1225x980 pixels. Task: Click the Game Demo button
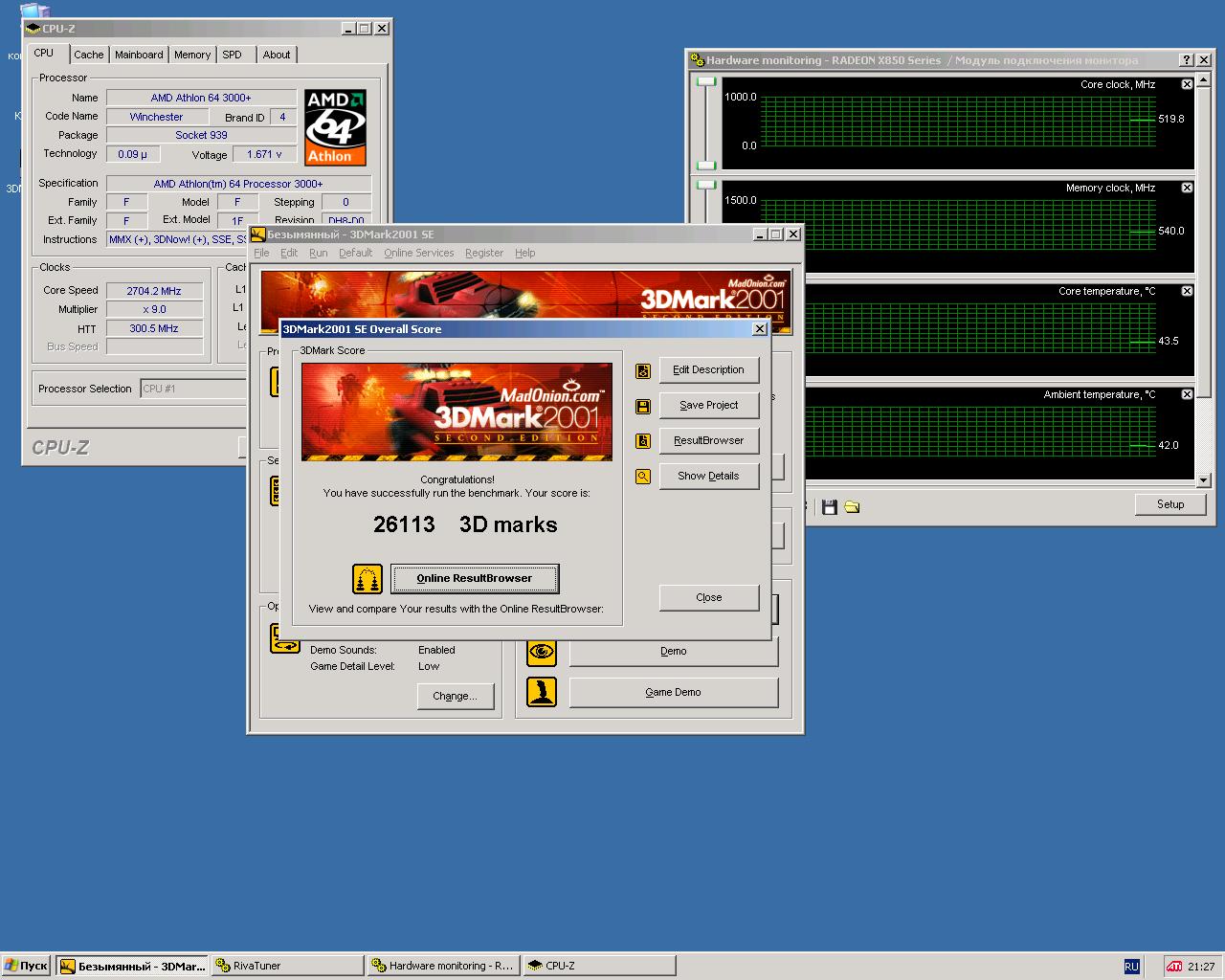coord(674,692)
